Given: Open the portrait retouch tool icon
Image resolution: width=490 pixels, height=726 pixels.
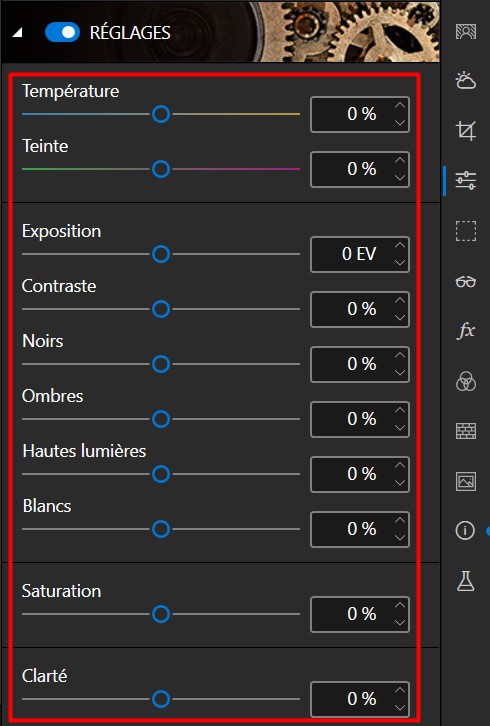Looking at the screenshot, I should (465, 31).
